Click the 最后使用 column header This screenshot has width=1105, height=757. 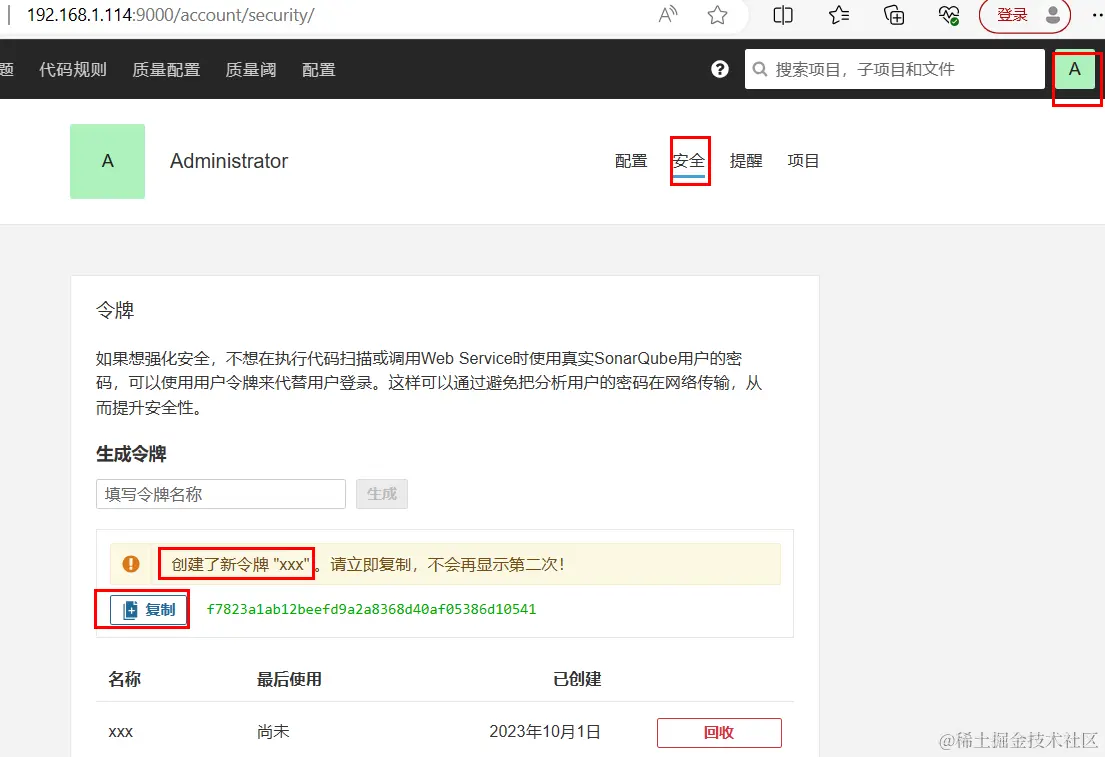tap(289, 679)
